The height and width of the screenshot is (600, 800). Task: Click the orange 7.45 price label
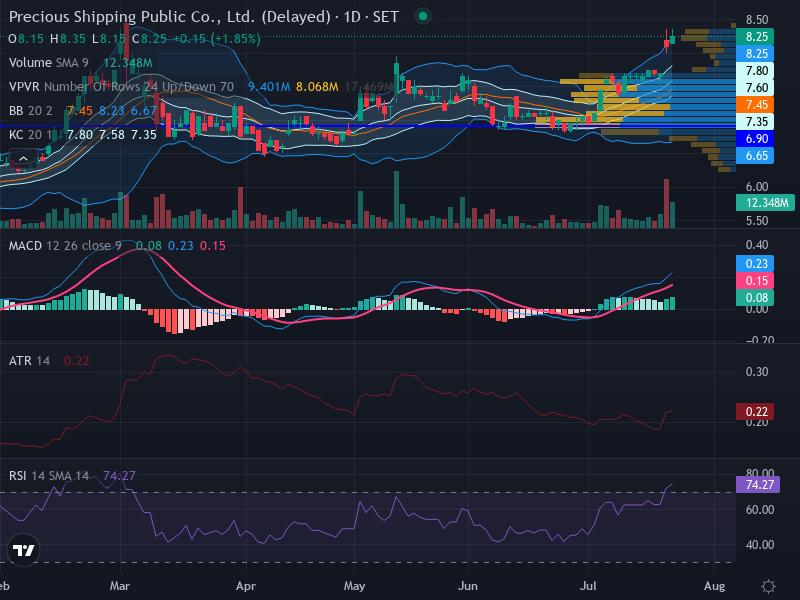tap(755, 105)
